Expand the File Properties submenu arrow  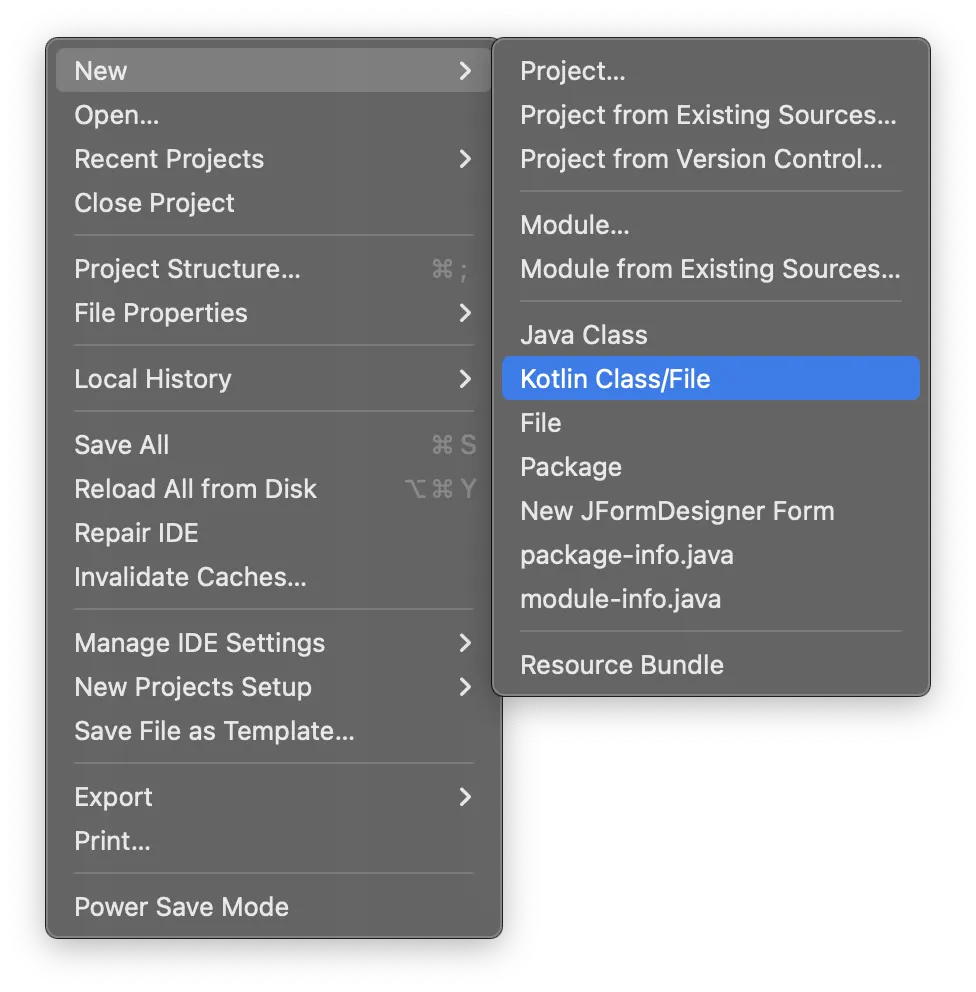(464, 313)
